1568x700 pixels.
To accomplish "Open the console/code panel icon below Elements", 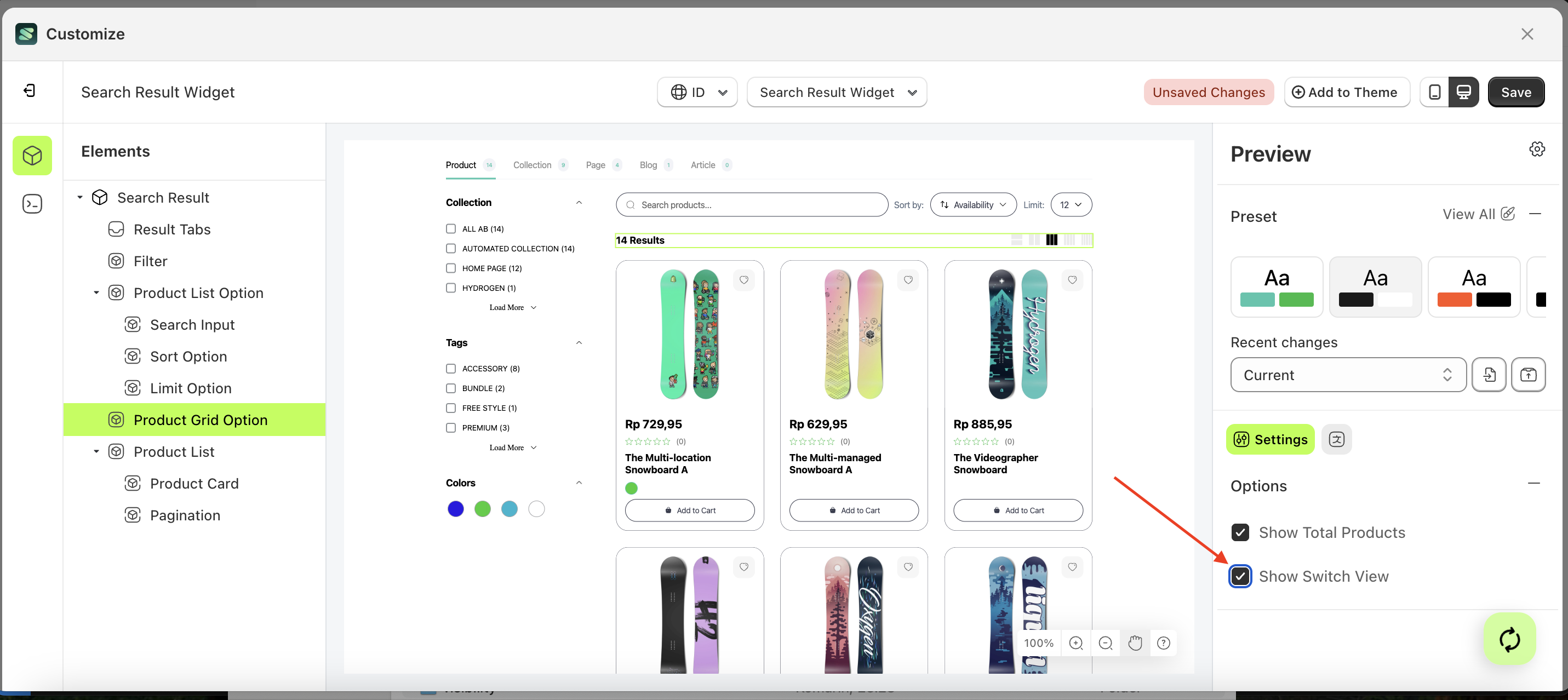I will point(32,204).
